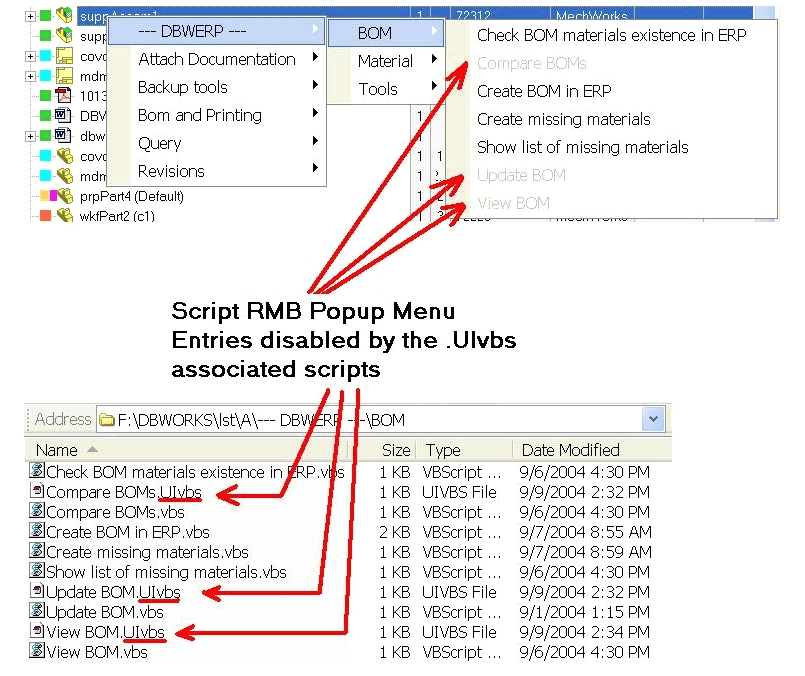Image resolution: width=805 pixels, height=676 pixels.
Task: Click the PDF icon of the 1013 row
Action: [64, 95]
